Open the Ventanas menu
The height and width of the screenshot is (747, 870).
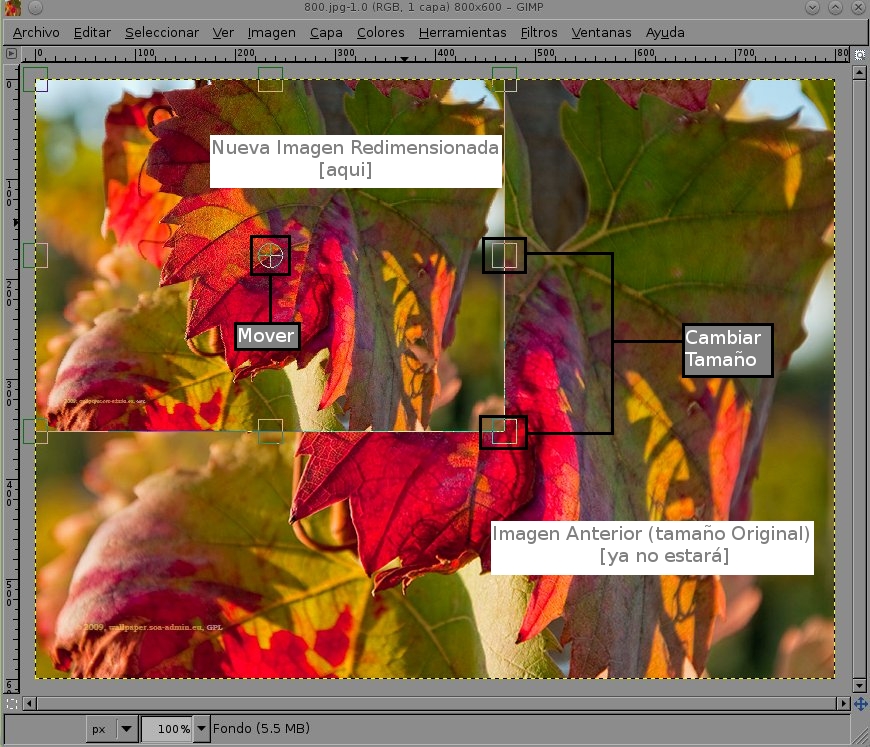(601, 33)
